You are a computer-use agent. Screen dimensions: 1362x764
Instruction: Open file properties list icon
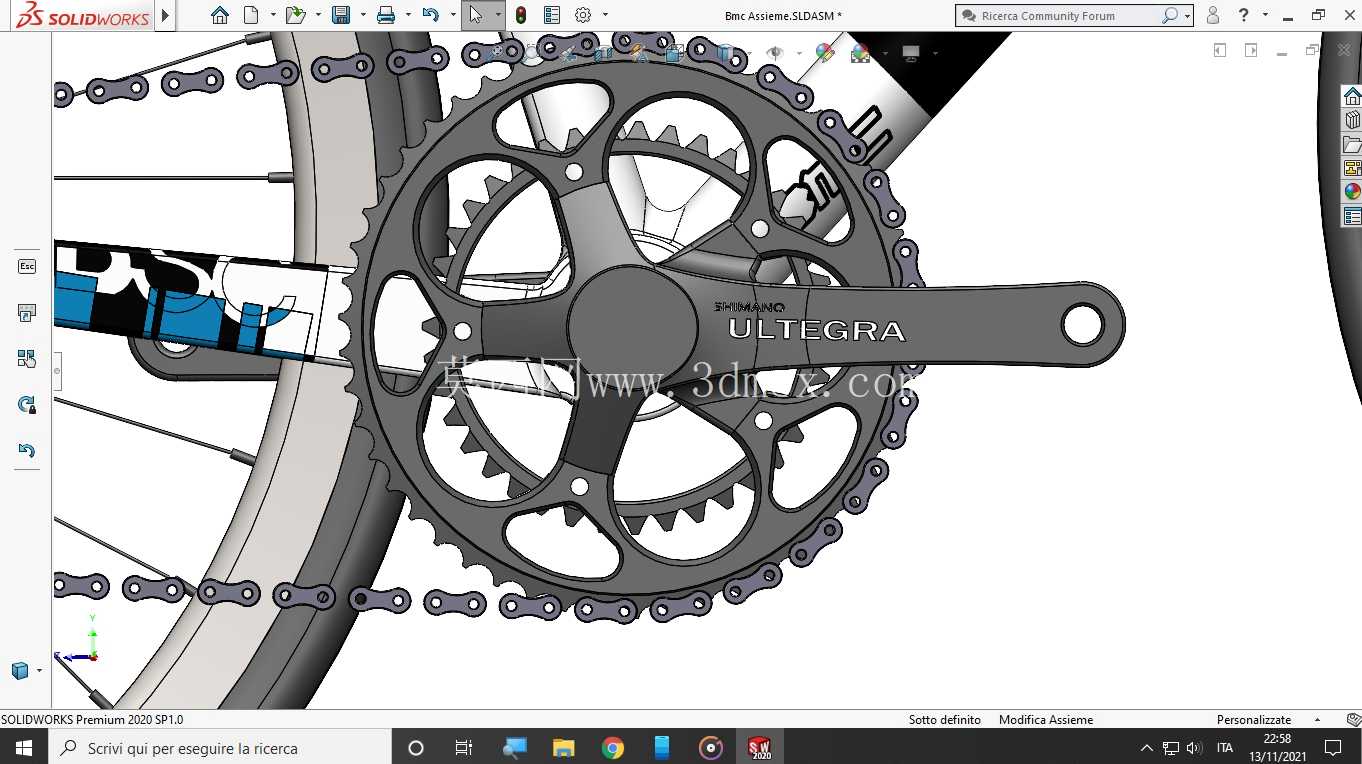552,15
